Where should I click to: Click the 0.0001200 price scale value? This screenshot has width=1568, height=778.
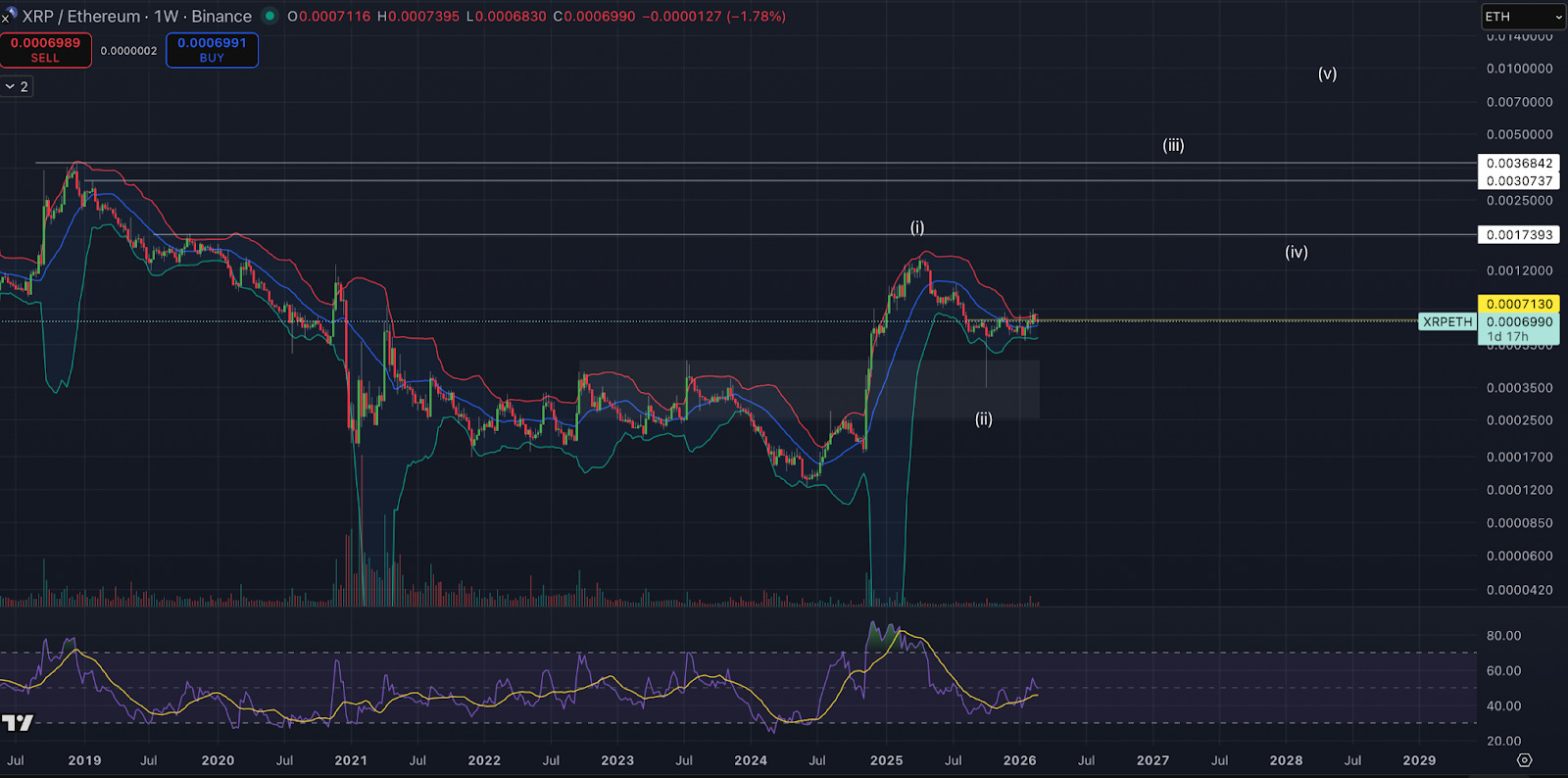1519,490
